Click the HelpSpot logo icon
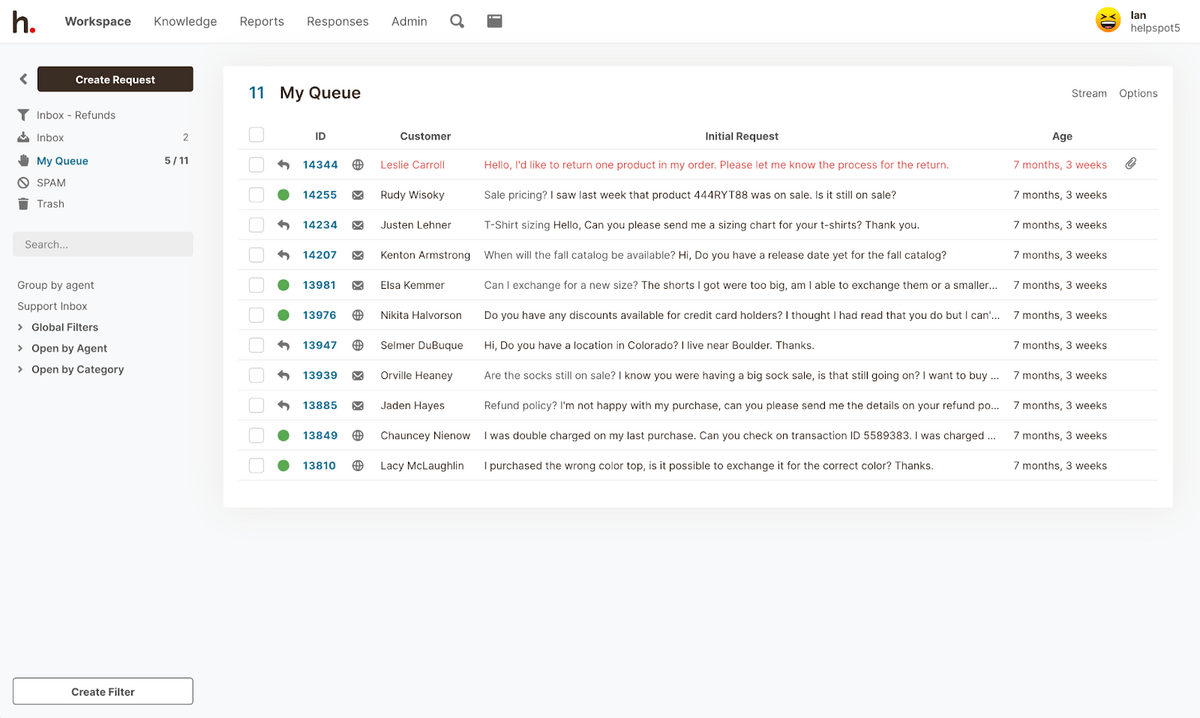 click(23, 21)
